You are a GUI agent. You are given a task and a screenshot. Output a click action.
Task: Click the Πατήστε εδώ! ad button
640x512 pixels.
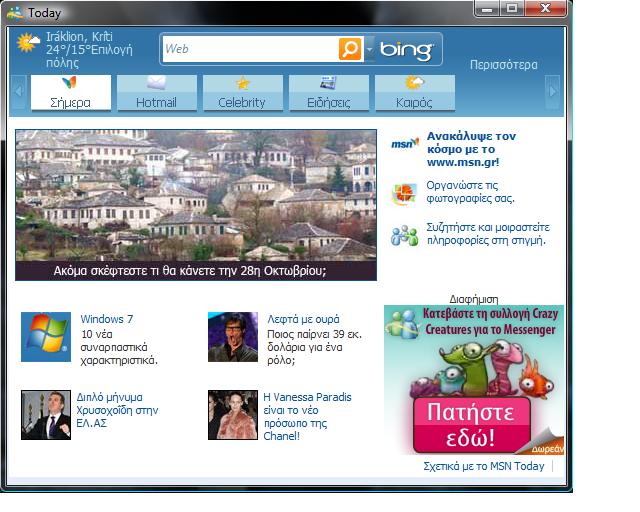coord(471,425)
